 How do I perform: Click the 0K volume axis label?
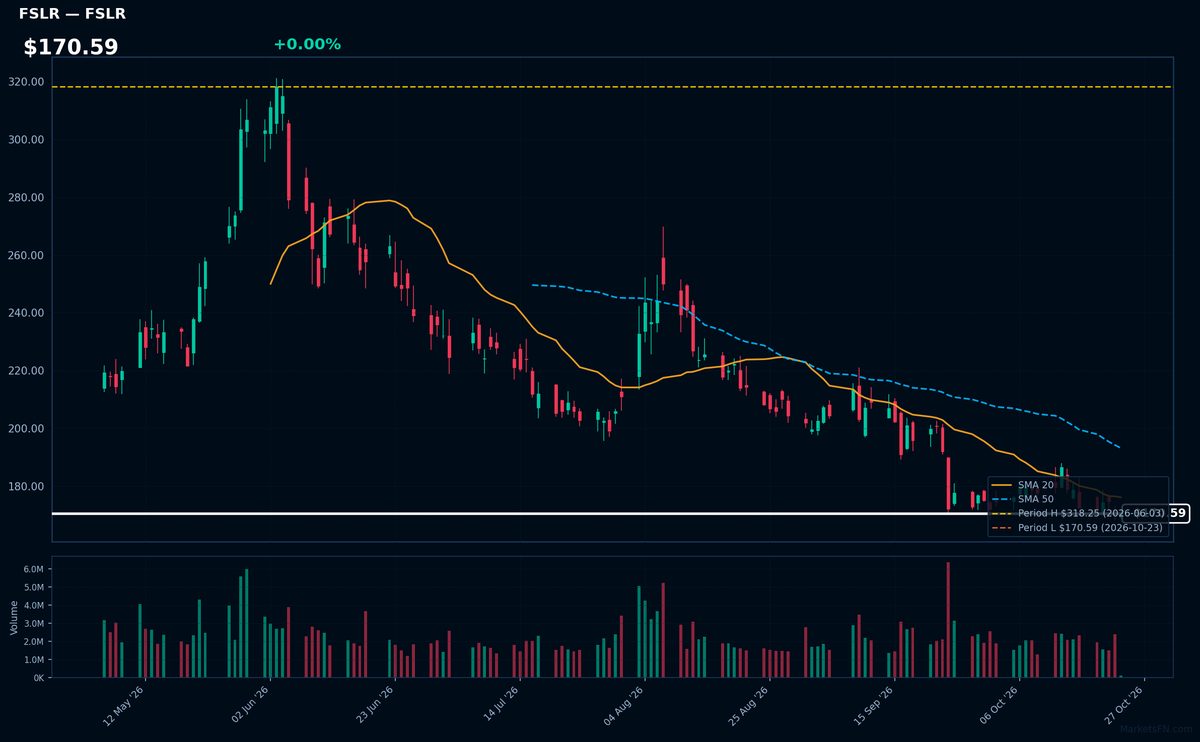[x=38, y=678]
